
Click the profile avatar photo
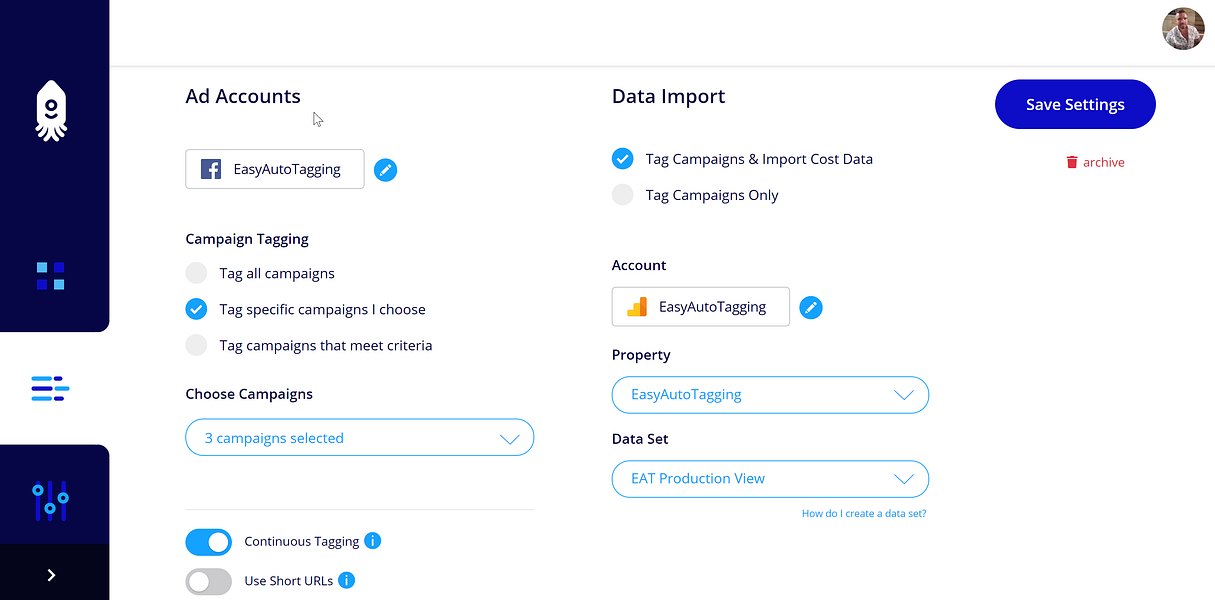[x=1183, y=29]
